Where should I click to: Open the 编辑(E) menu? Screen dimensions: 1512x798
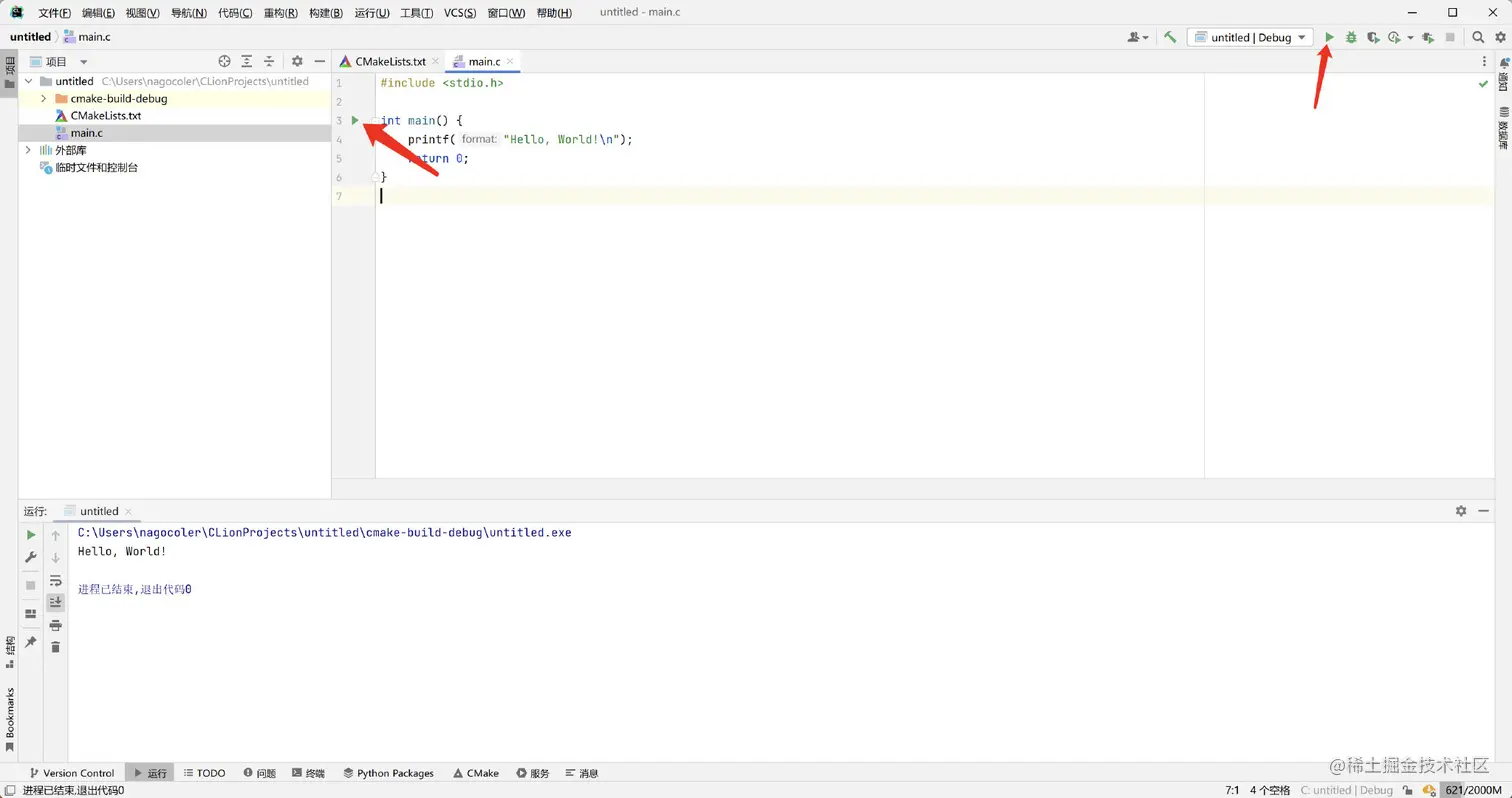point(98,13)
